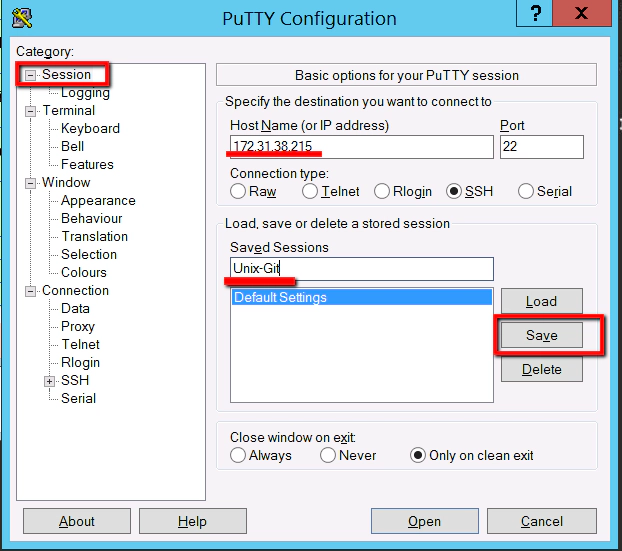The height and width of the screenshot is (551, 622).
Task: Open the Behaviour settings category
Action: 92,219
